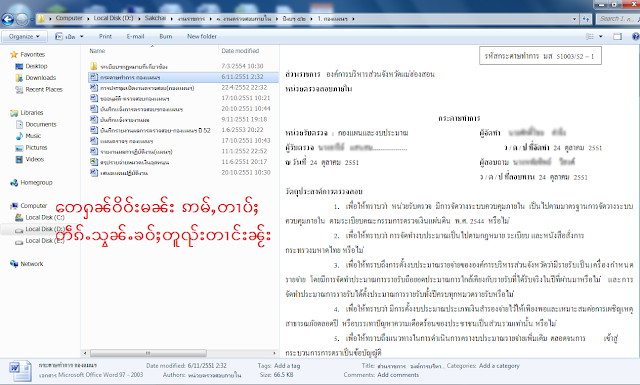Select file dated 11/1/2552 22:52

click(x=183, y=151)
